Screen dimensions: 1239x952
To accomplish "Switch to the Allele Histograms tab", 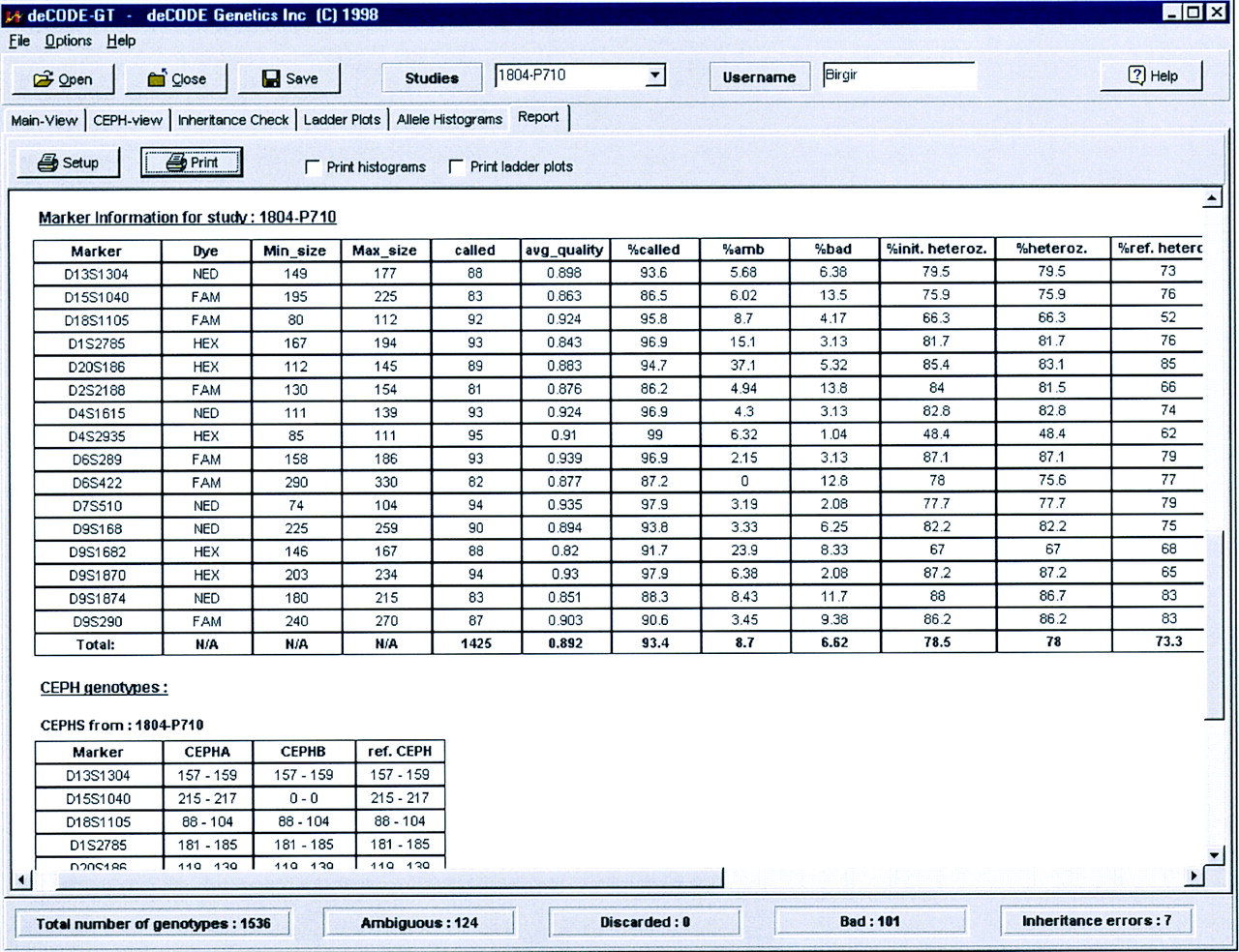I will tap(449, 120).
